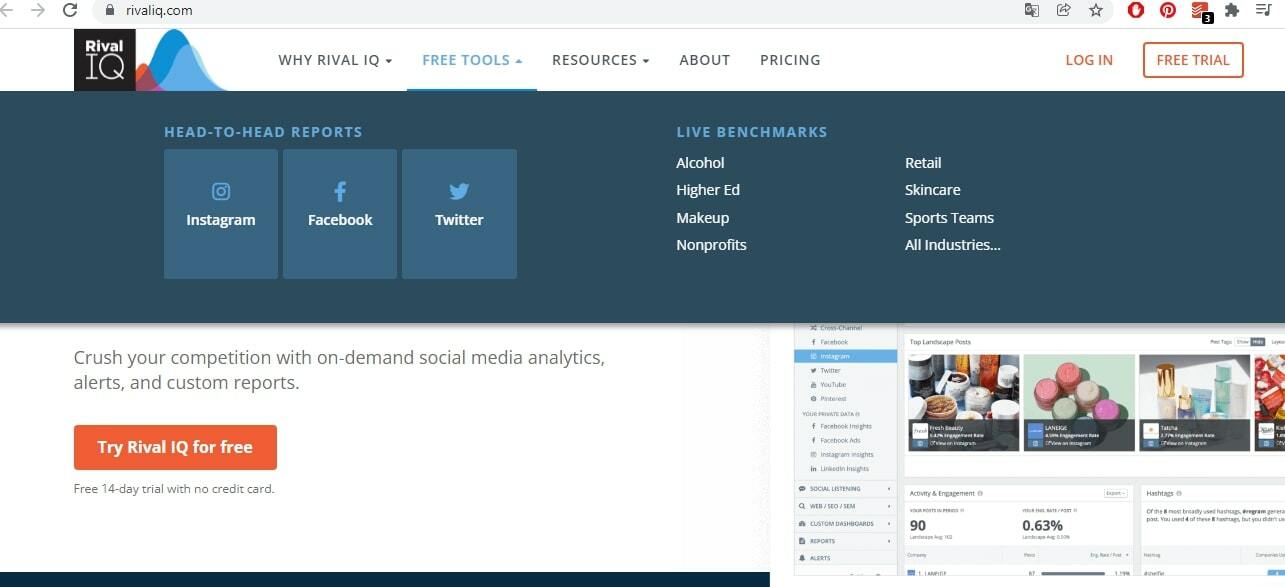Image resolution: width=1285 pixels, height=587 pixels.
Task: Open the All Industries... benchmark link
Action: coord(953,245)
